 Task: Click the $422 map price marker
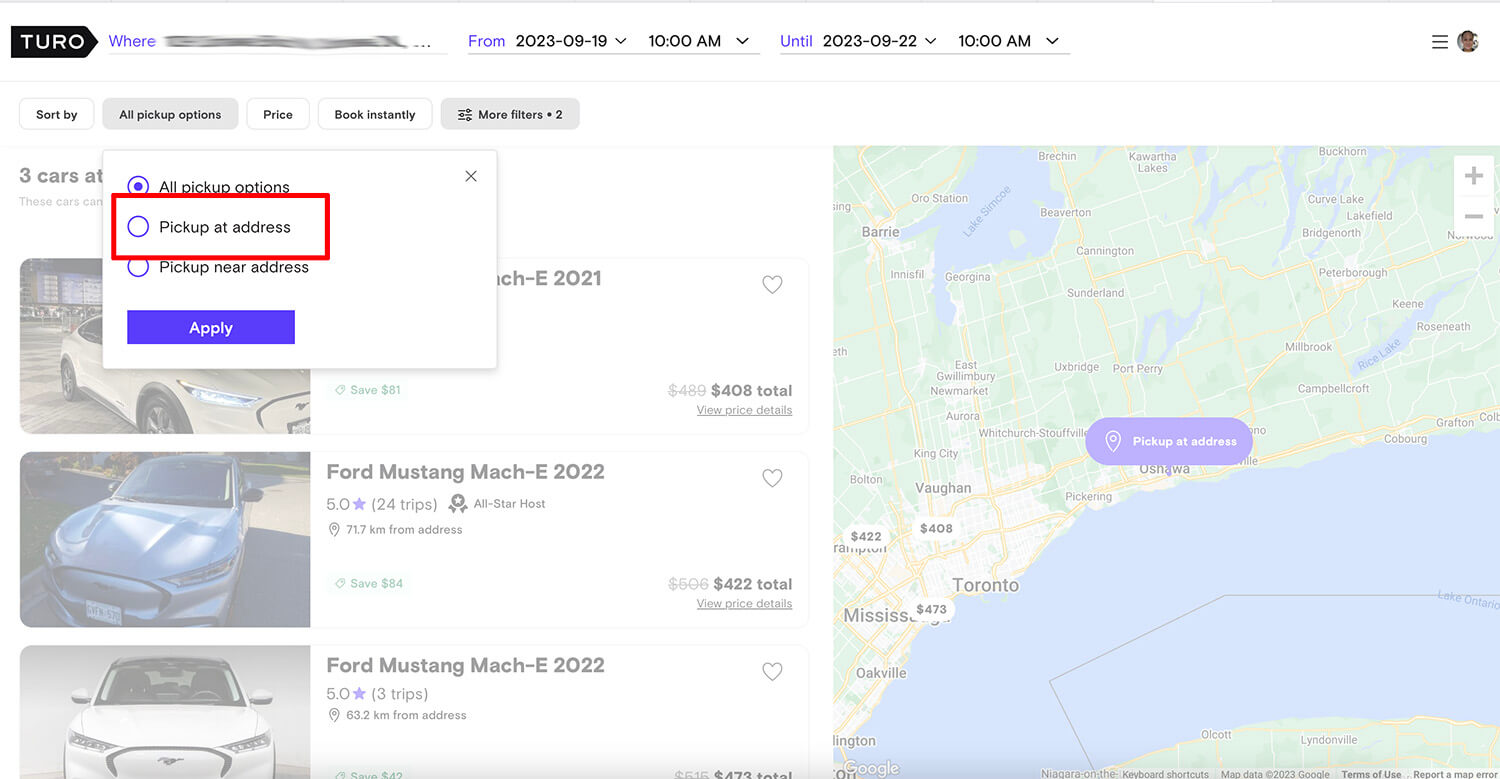point(866,536)
